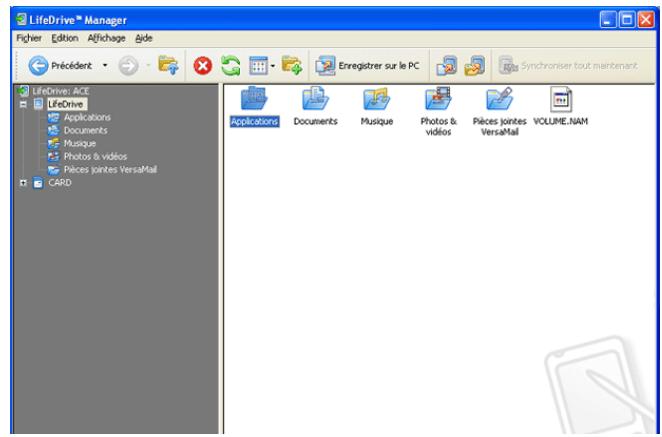The width and height of the screenshot is (662, 437).
Task: Open the Edition menu
Action: coord(65,38)
